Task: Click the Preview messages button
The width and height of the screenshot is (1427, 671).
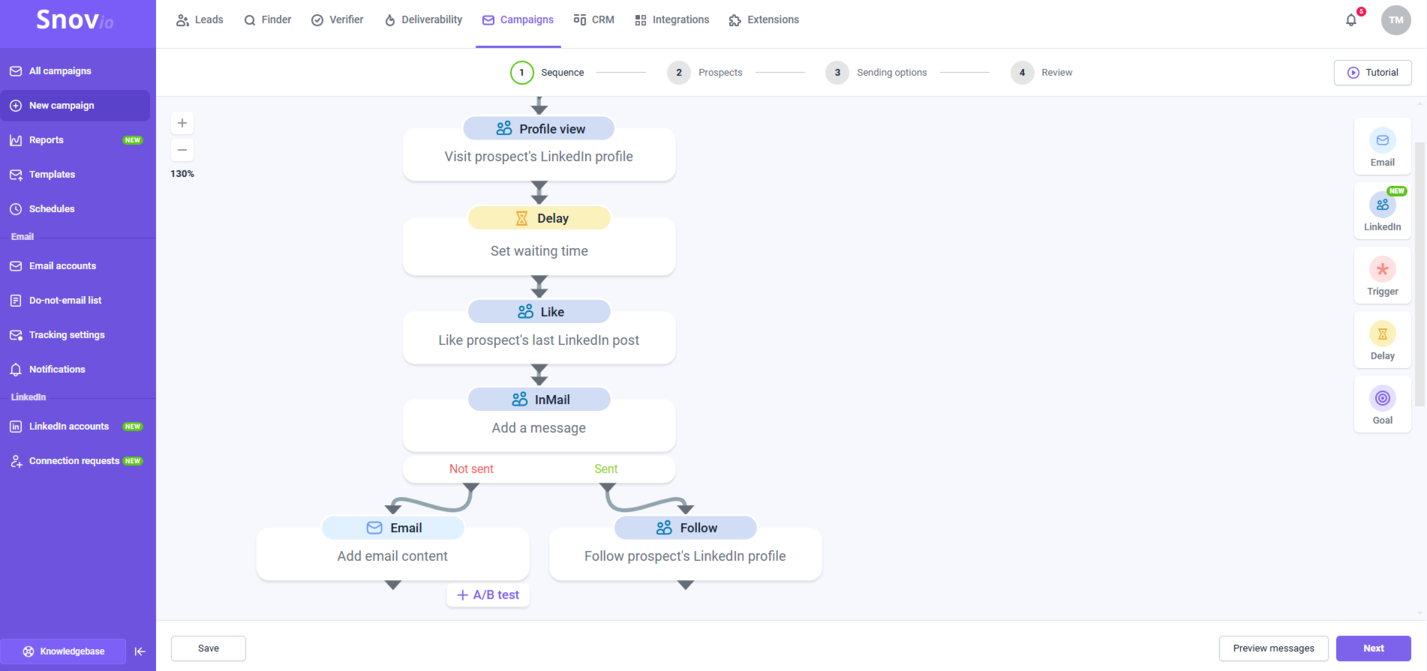Action: tap(1273, 648)
